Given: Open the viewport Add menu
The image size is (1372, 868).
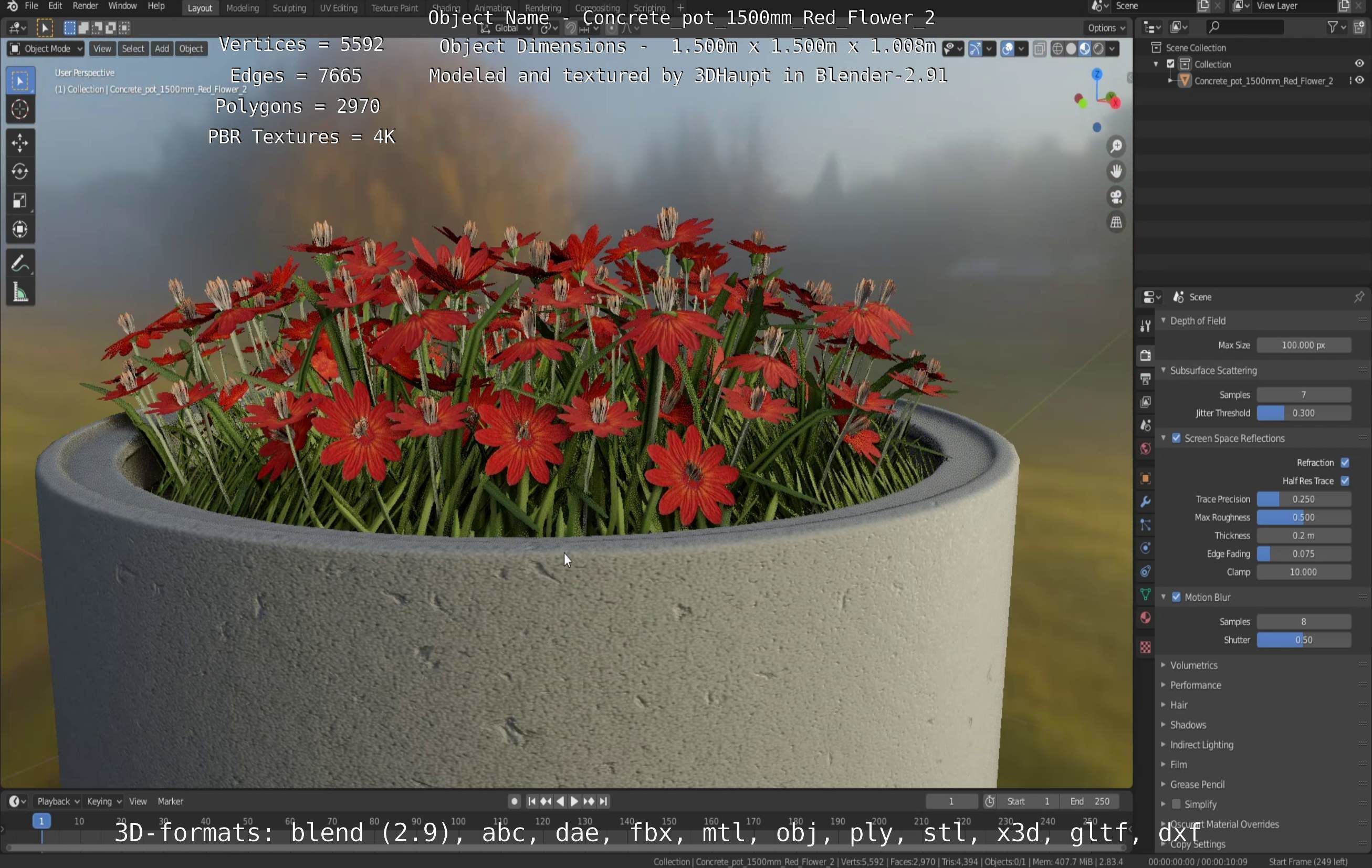Looking at the screenshot, I should pos(162,49).
